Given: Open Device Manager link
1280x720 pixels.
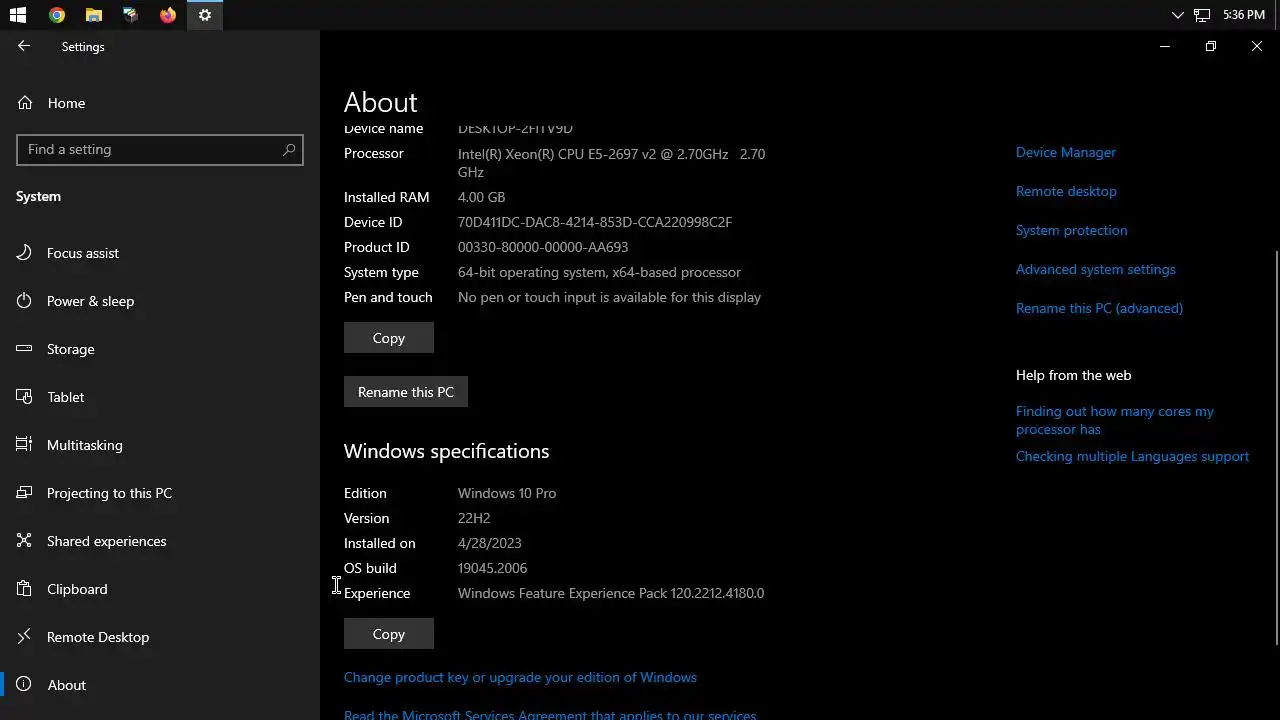Looking at the screenshot, I should (x=1066, y=152).
